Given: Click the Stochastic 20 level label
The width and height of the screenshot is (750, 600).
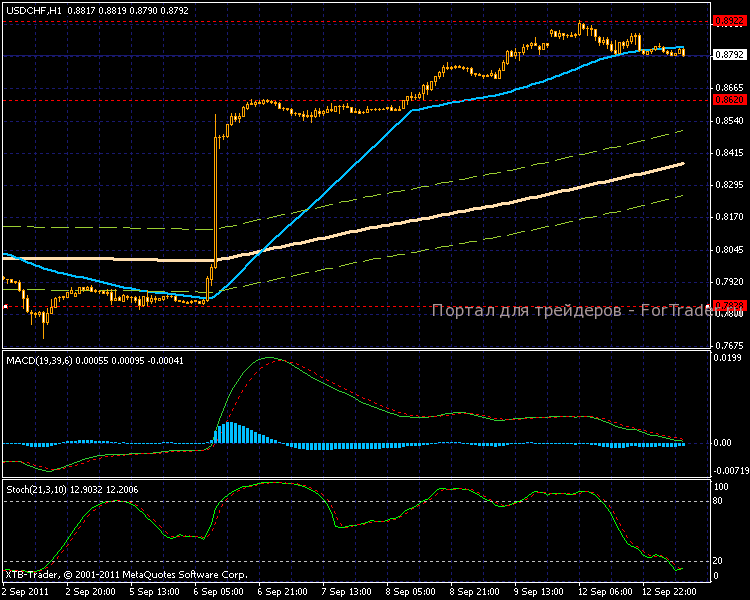Looking at the screenshot, I should (x=718, y=561).
